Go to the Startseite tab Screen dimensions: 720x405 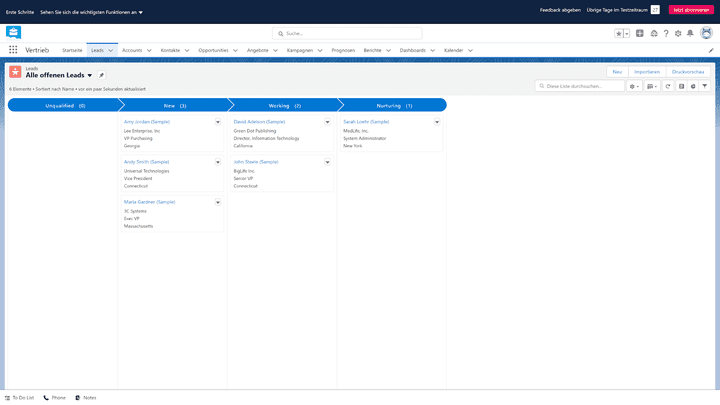[72, 51]
